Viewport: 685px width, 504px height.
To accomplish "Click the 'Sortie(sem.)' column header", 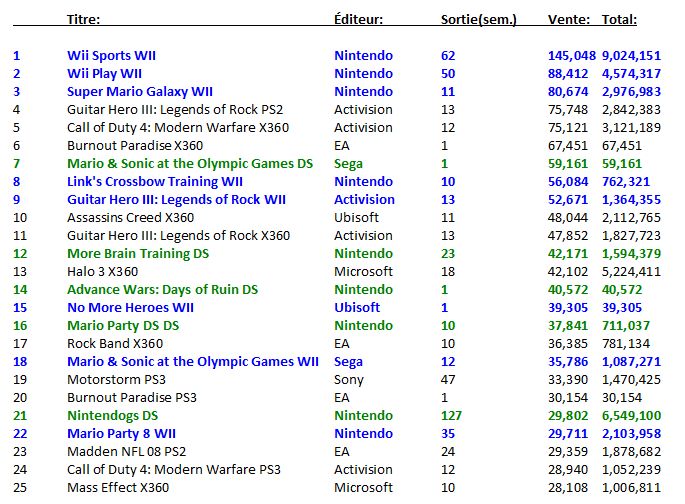I will coord(478,20).
